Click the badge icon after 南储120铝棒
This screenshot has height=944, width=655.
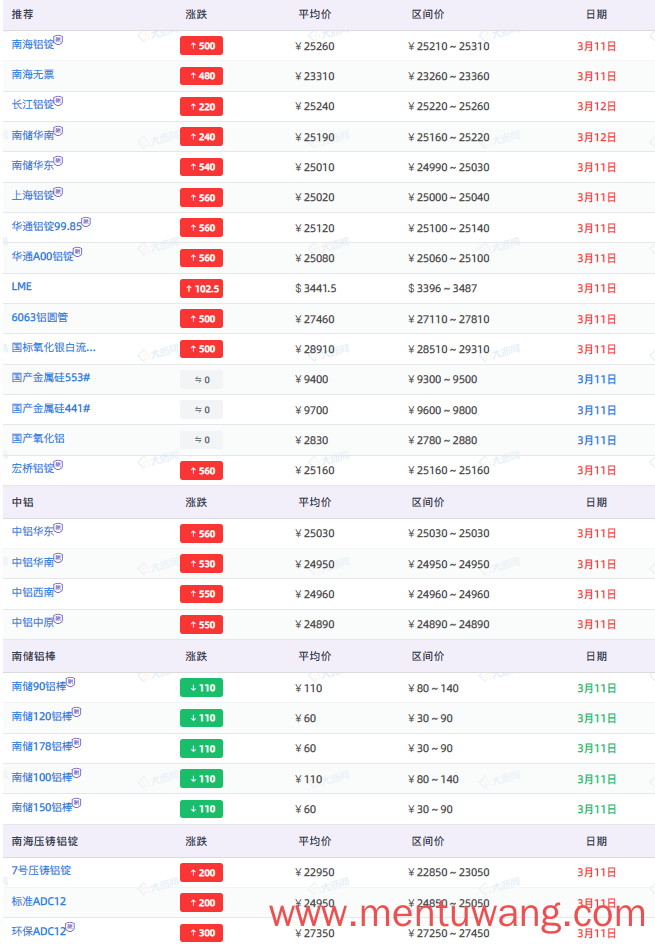click(x=77, y=712)
